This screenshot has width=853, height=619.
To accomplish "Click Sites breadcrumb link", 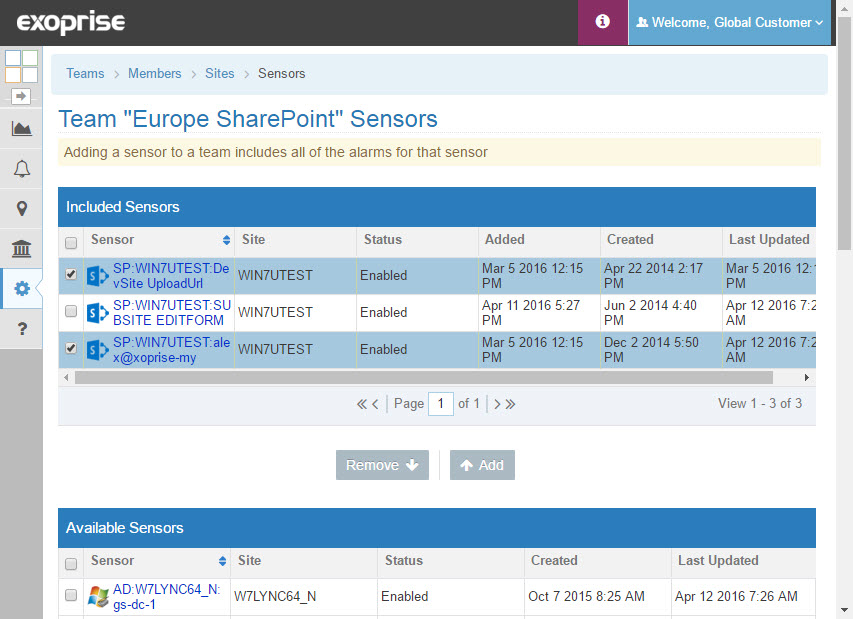I will pos(220,73).
